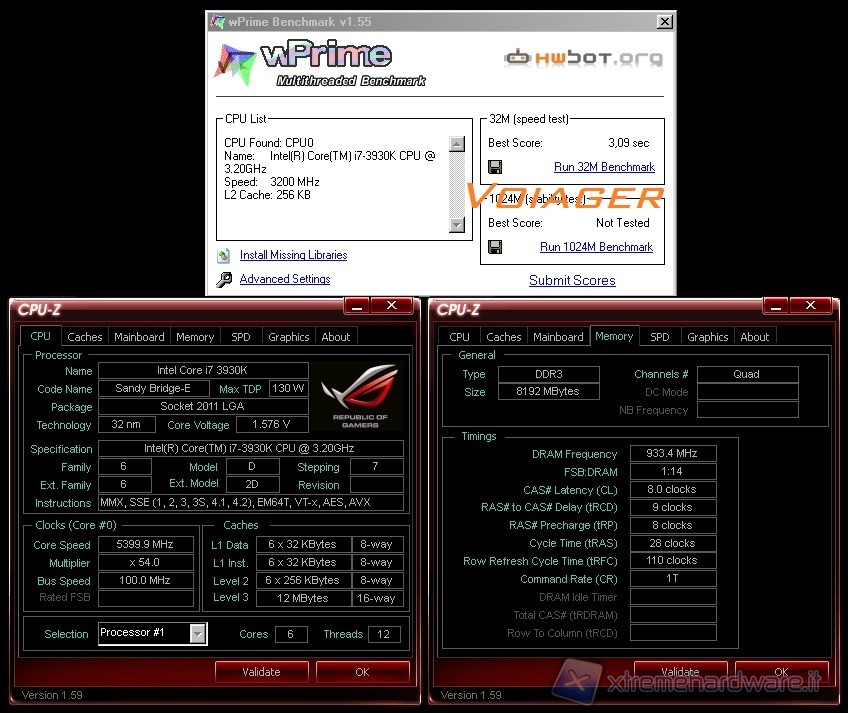This screenshot has height=713, width=848.
Task: Select Graphics tab in right CPU-Z window
Action: pyautogui.click(x=708, y=337)
